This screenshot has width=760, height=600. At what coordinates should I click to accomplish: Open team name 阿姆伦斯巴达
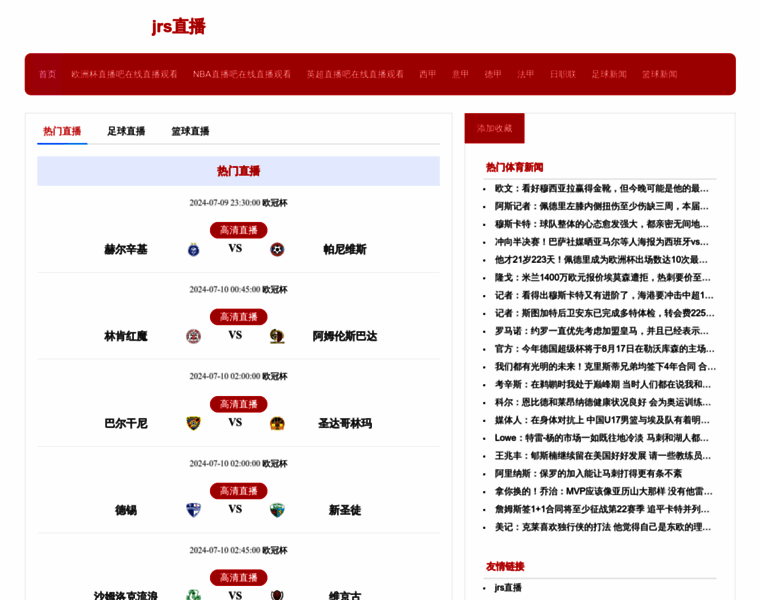[345, 336]
